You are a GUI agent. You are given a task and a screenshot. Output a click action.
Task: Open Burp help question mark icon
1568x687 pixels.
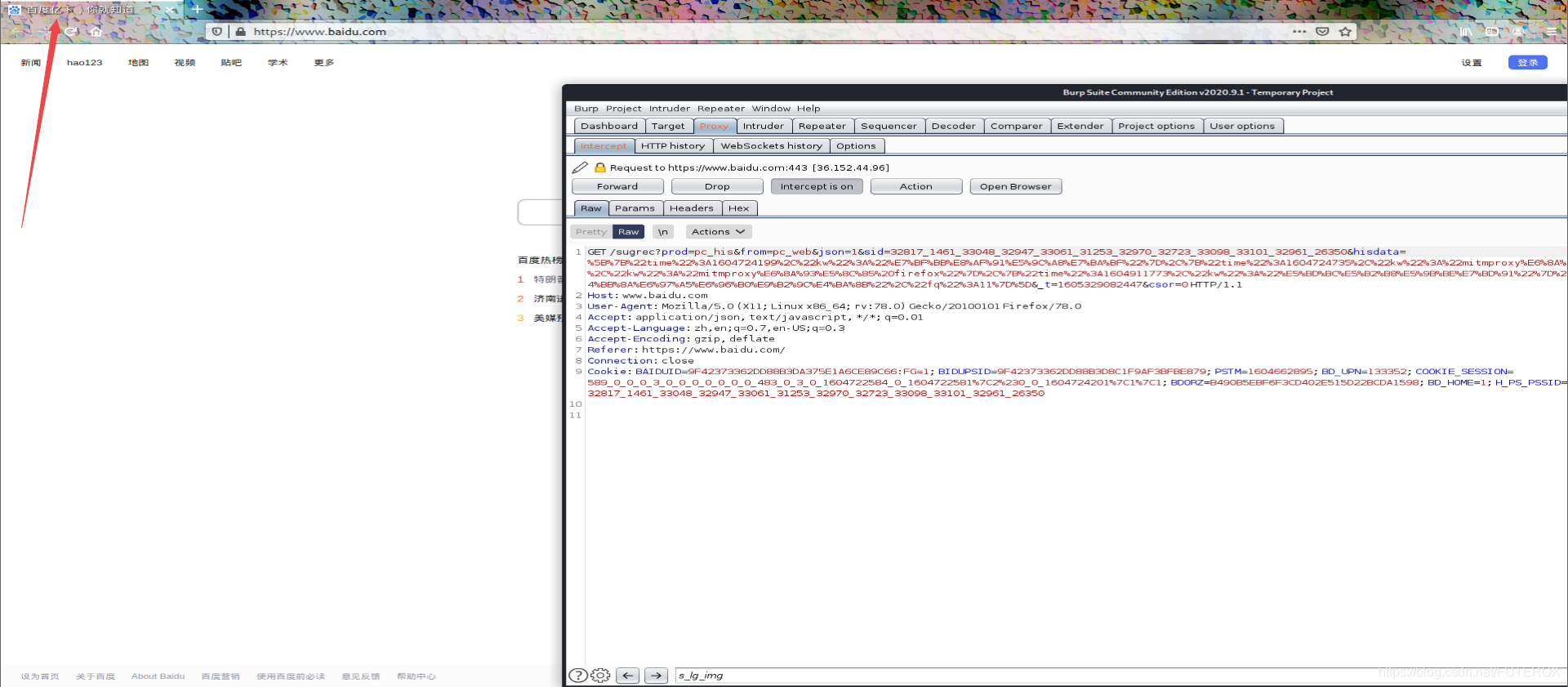(x=578, y=676)
